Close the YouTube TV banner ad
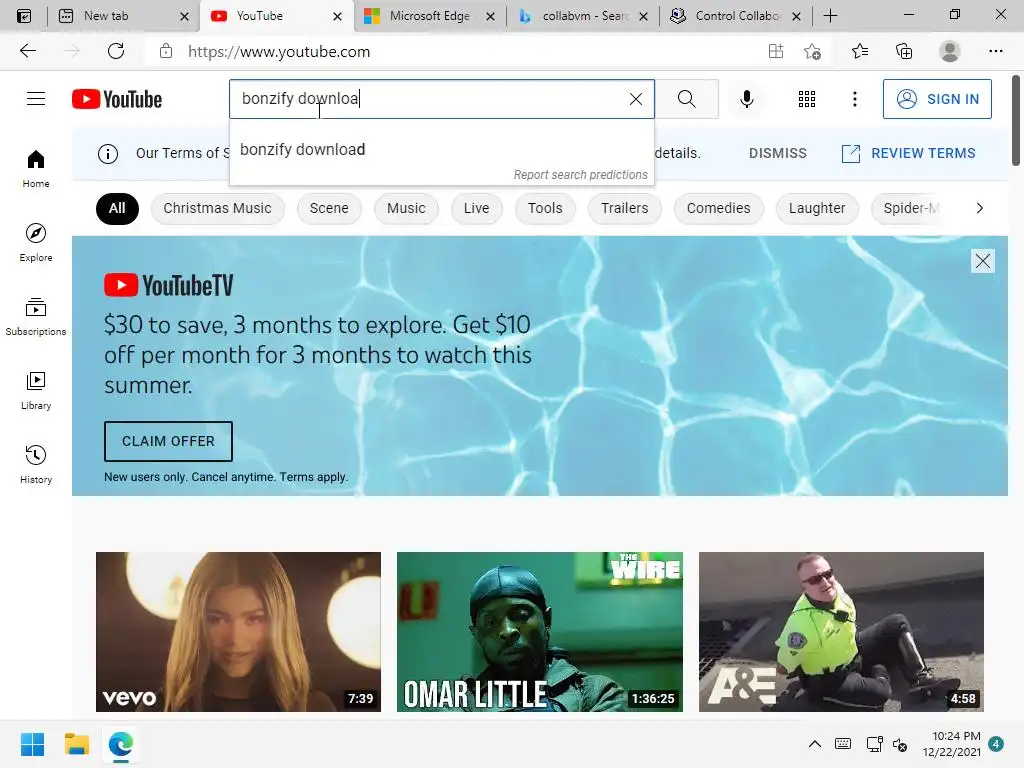Screen dimensions: 1024x768 pyautogui.click(x=982, y=261)
